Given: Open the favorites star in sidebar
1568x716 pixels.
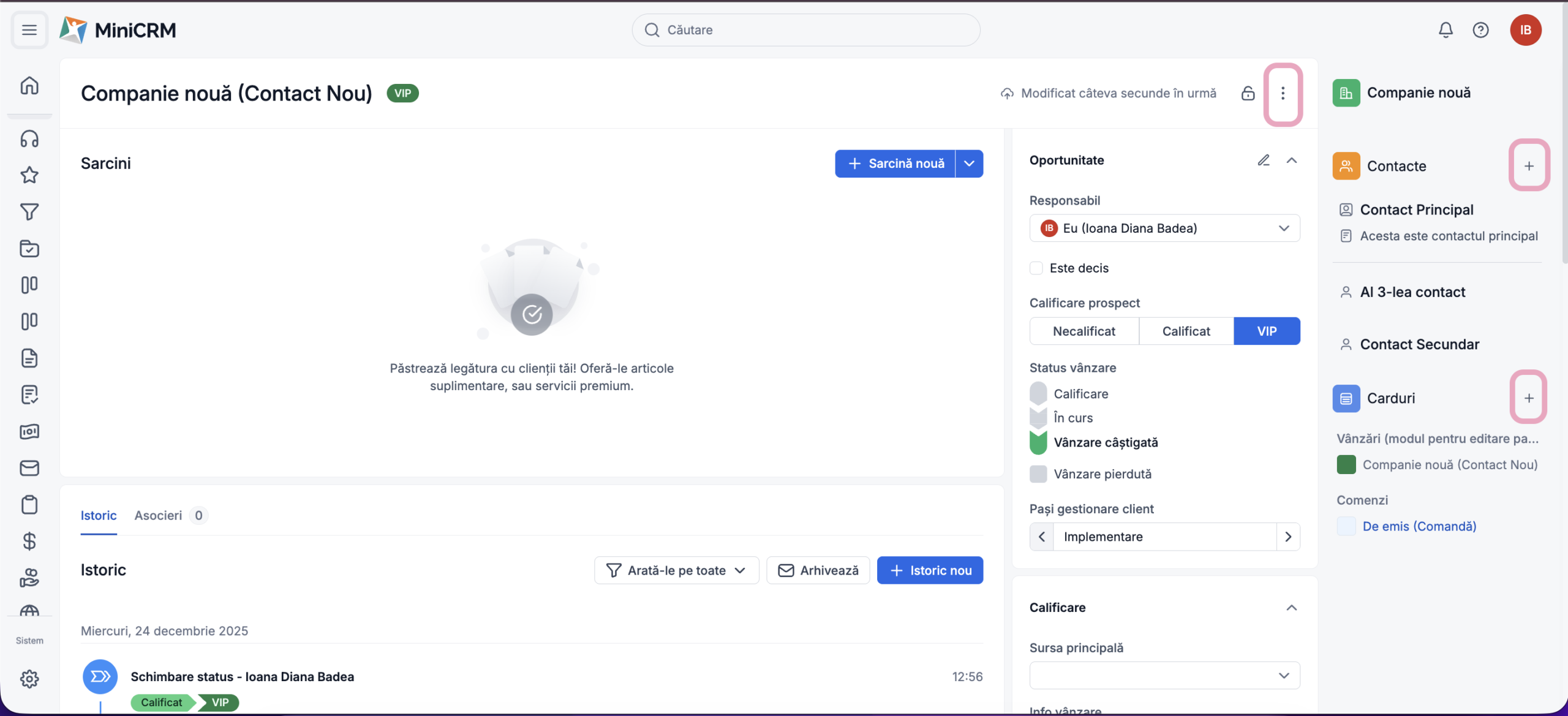Looking at the screenshot, I should [x=29, y=176].
